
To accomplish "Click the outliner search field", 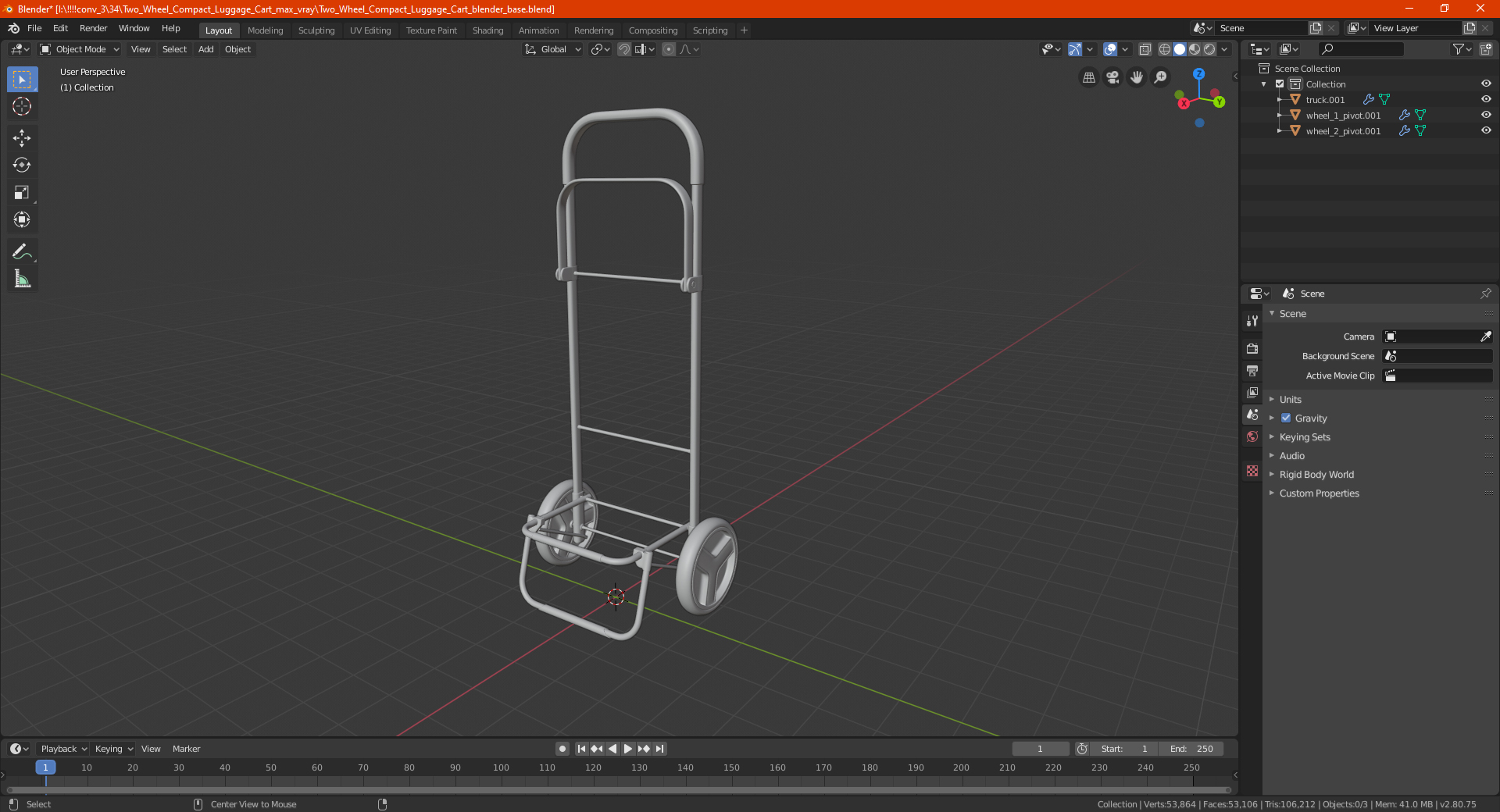I will 1360,49.
